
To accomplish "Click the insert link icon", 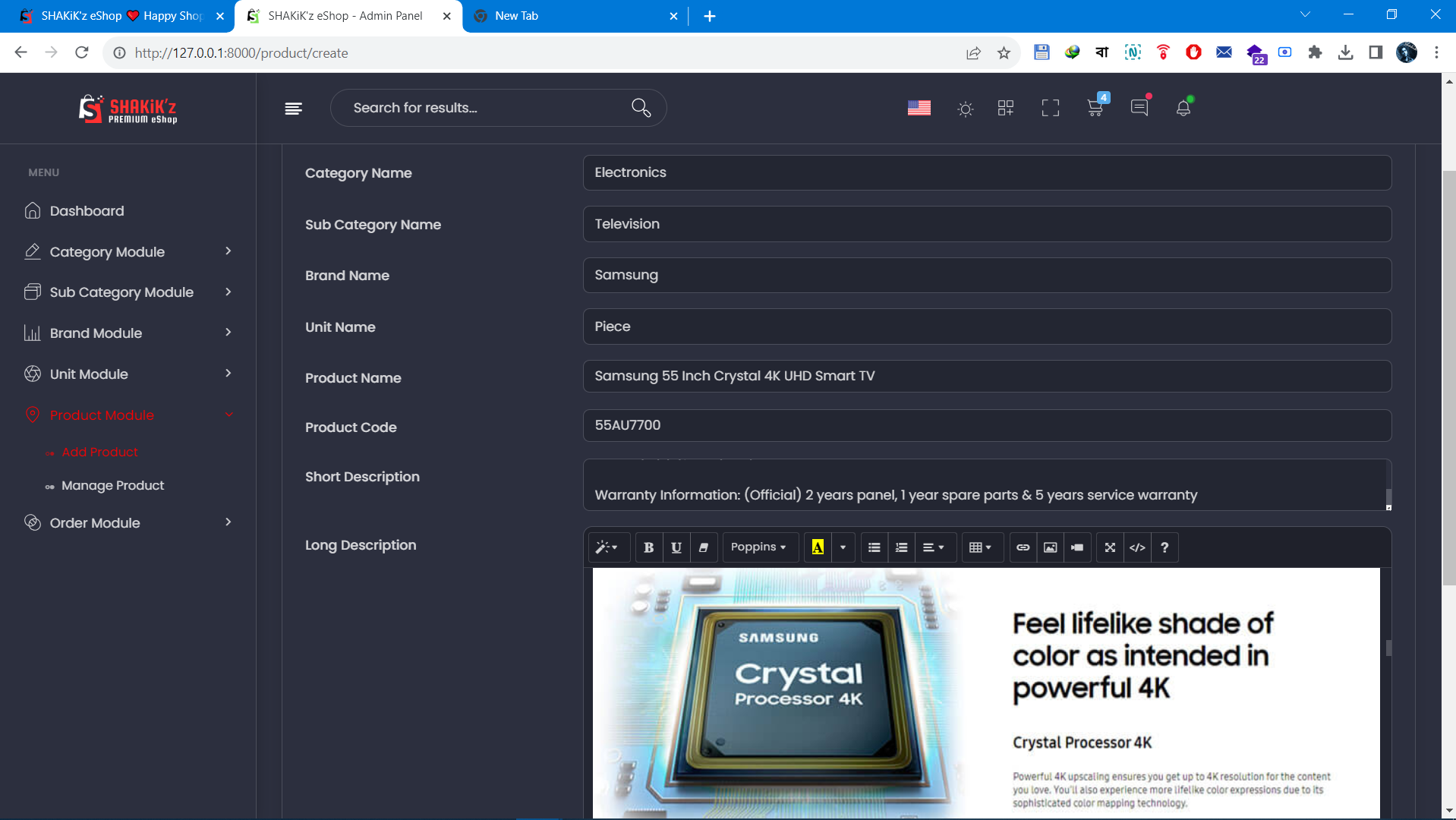I will tap(1023, 547).
